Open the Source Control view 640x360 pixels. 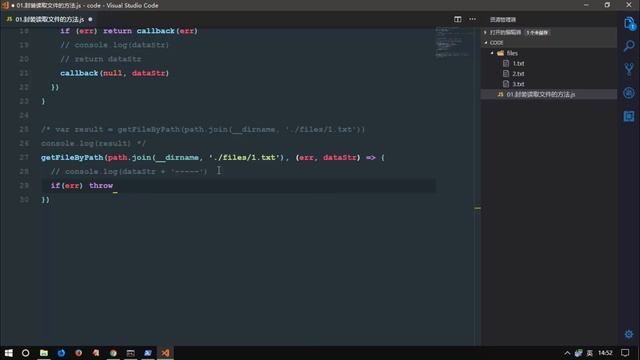click(x=629, y=69)
